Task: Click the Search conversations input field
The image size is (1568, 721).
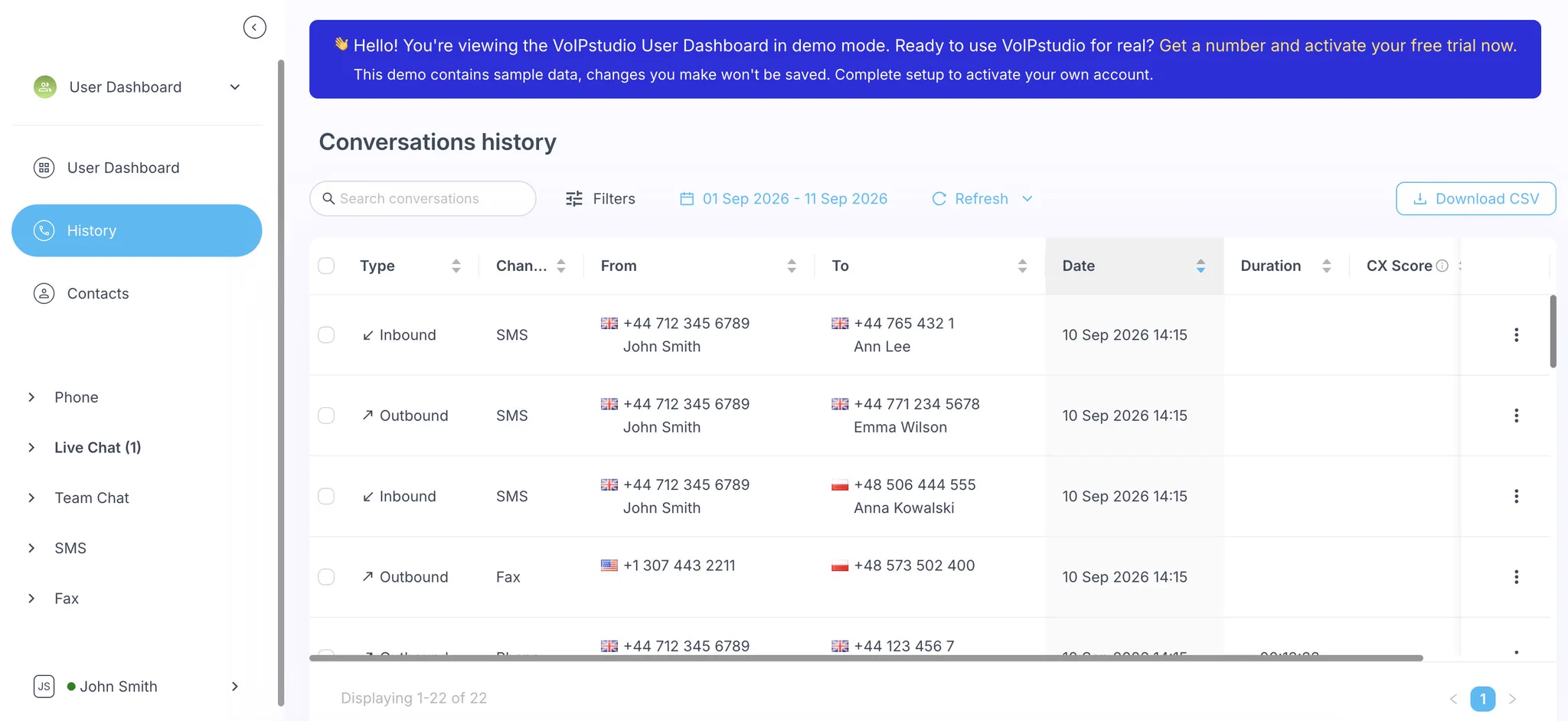Action: coord(423,198)
